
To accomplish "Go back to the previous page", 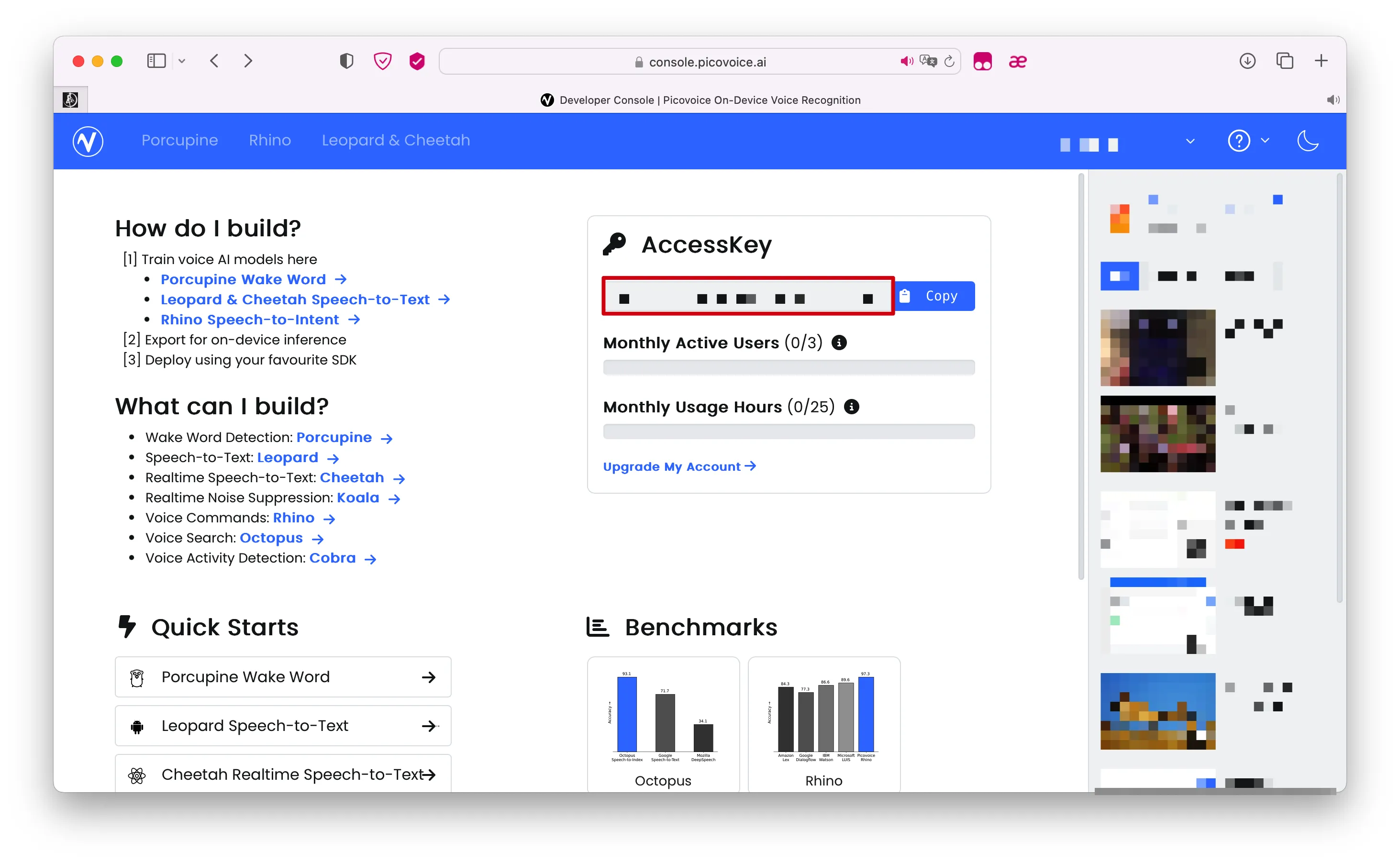I will (215, 61).
